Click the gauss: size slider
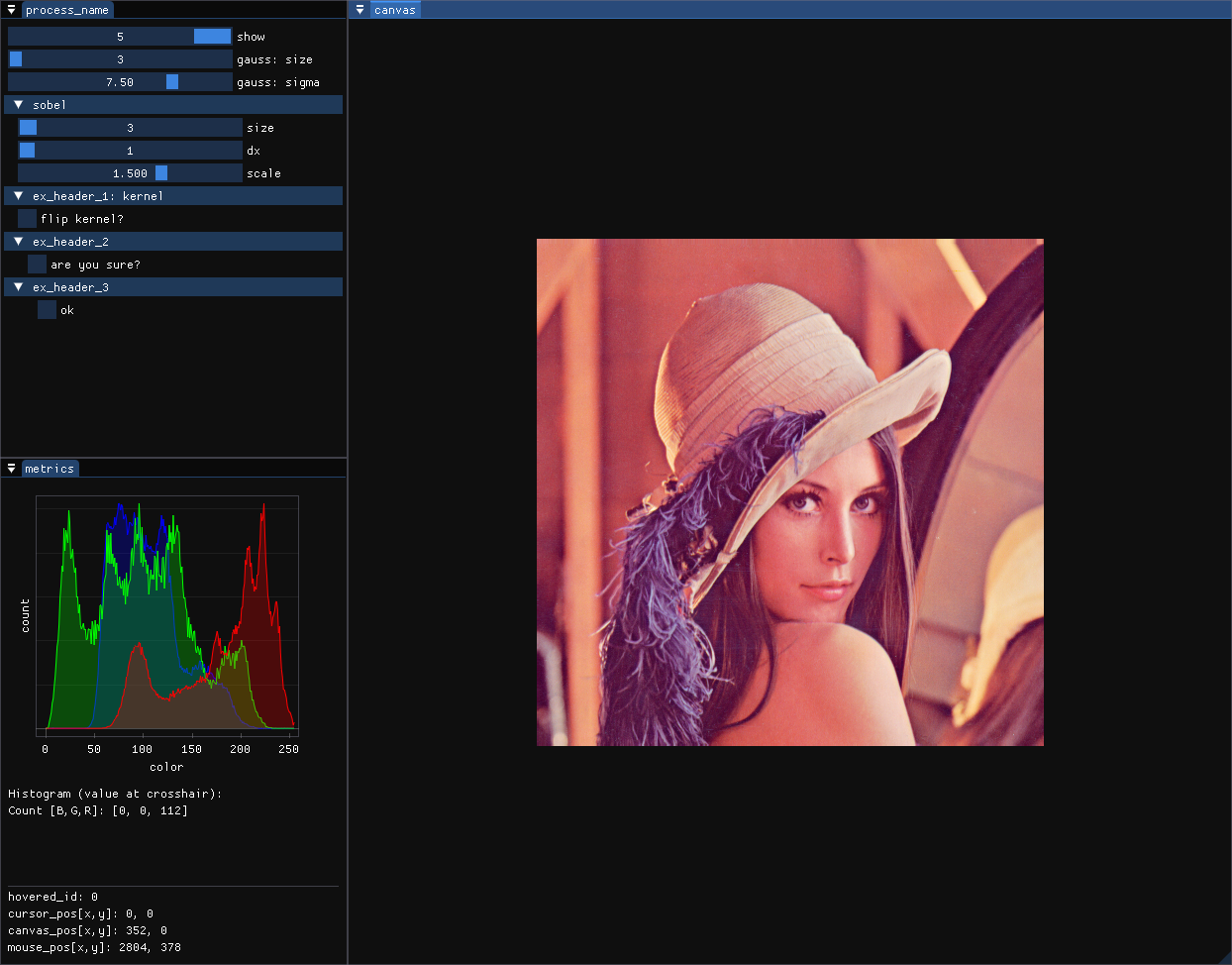 [x=120, y=58]
